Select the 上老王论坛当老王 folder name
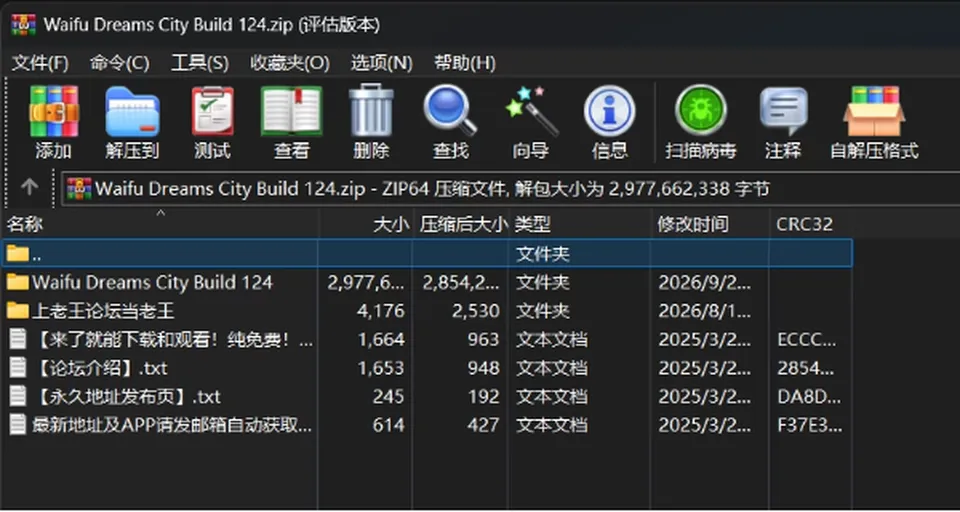Screen dimensions: 960x512 [103, 311]
